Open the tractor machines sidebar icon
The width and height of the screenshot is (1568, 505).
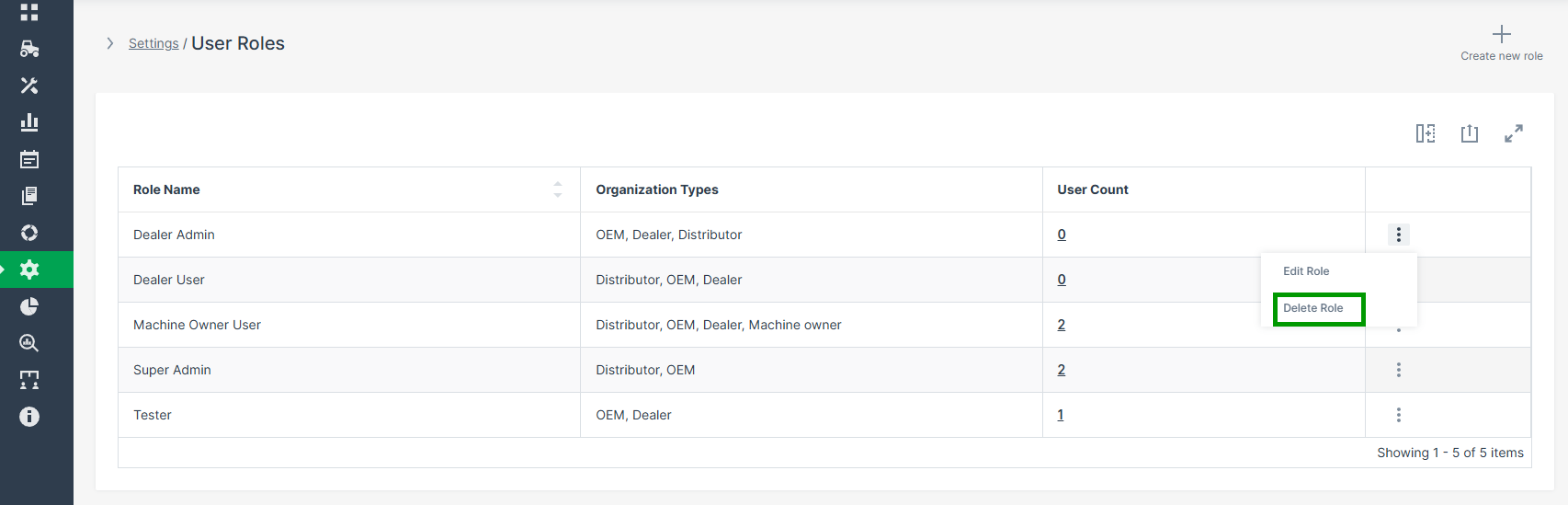[x=29, y=49]
